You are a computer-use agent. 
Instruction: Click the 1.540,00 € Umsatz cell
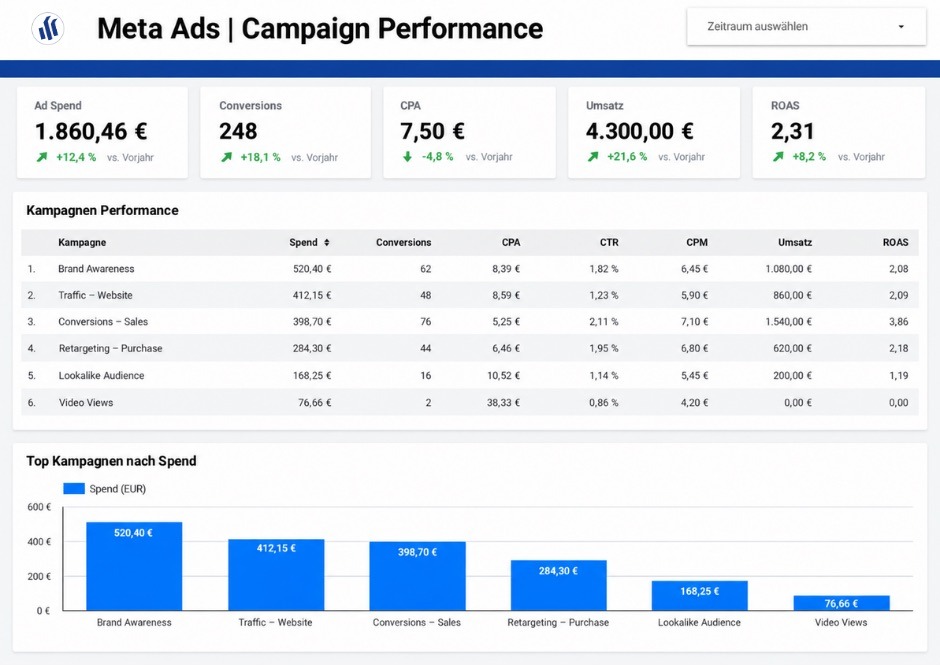click(788, 322)
